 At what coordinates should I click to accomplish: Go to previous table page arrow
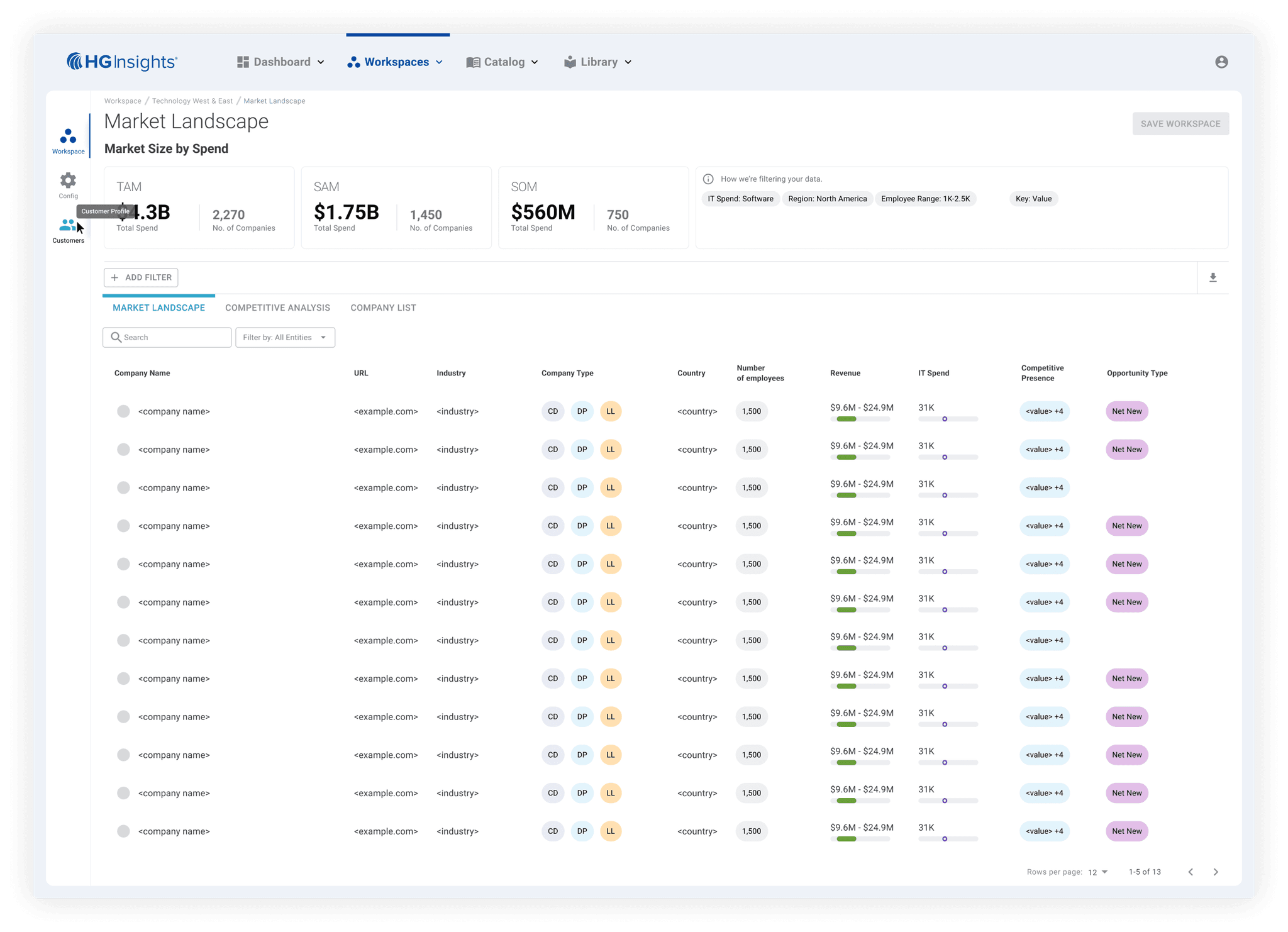(1191, 872)
